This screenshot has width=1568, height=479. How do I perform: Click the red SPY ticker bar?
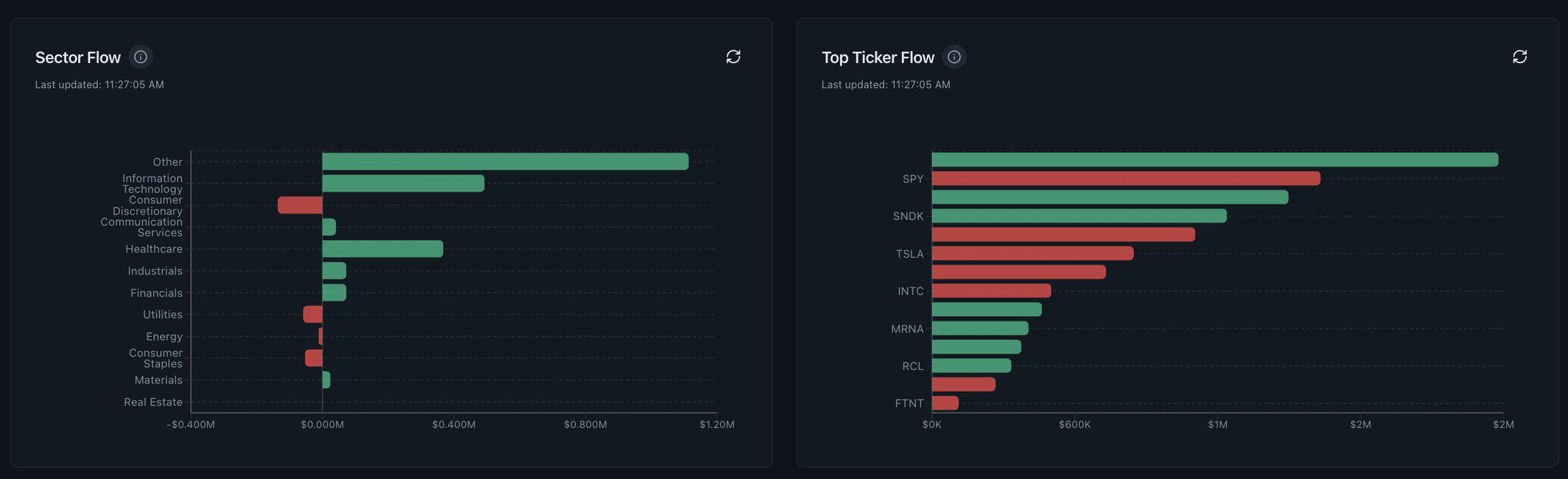[1126, 178]
